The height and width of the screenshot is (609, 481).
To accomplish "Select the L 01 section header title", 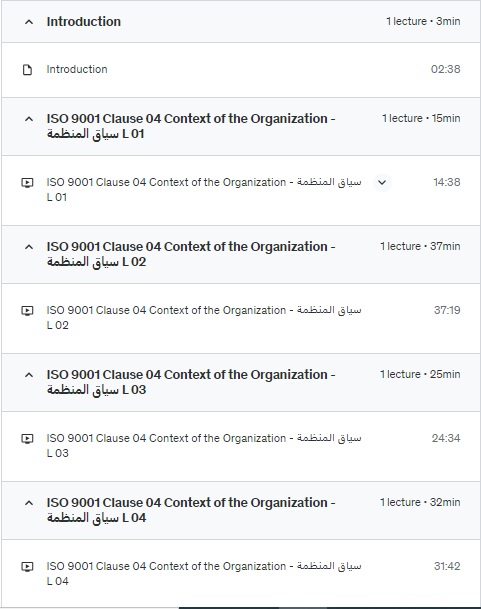I will [x=191, y=126].
